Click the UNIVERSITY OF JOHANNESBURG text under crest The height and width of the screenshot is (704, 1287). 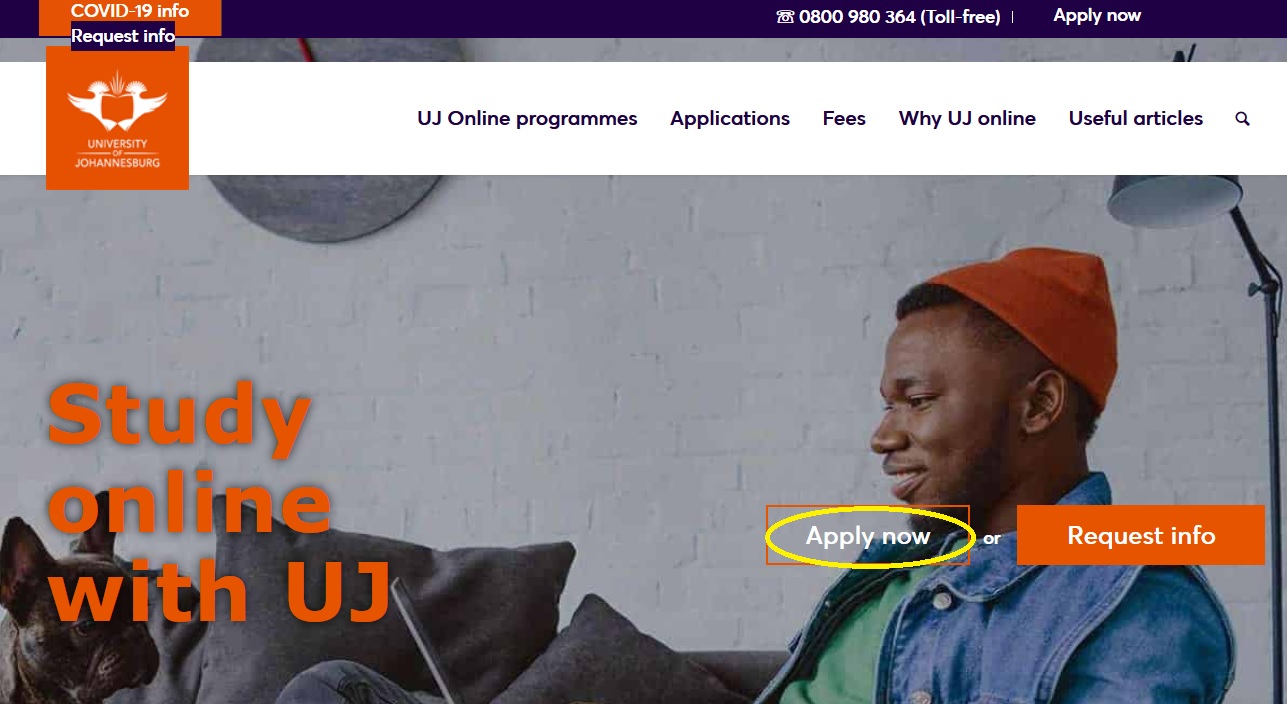pyautogui.click(x=117, y=153)
